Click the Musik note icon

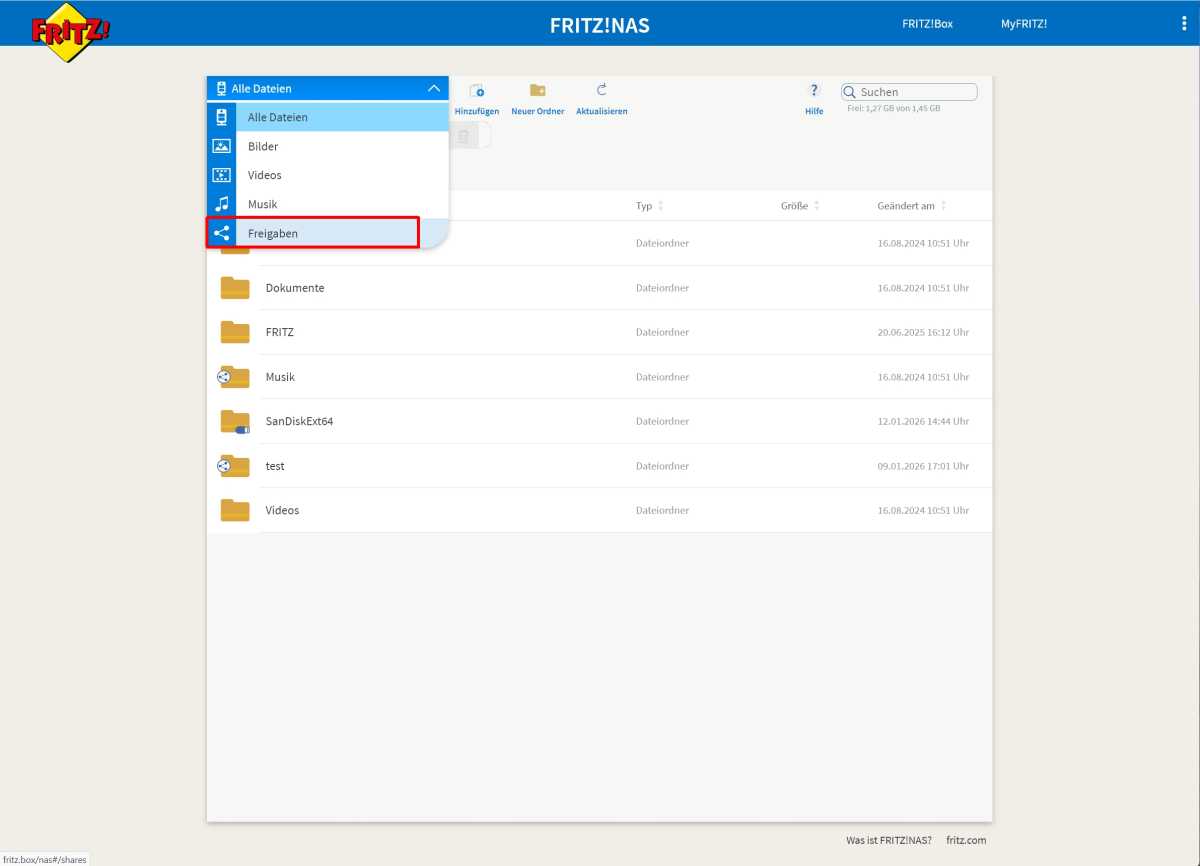coord(222,204)
